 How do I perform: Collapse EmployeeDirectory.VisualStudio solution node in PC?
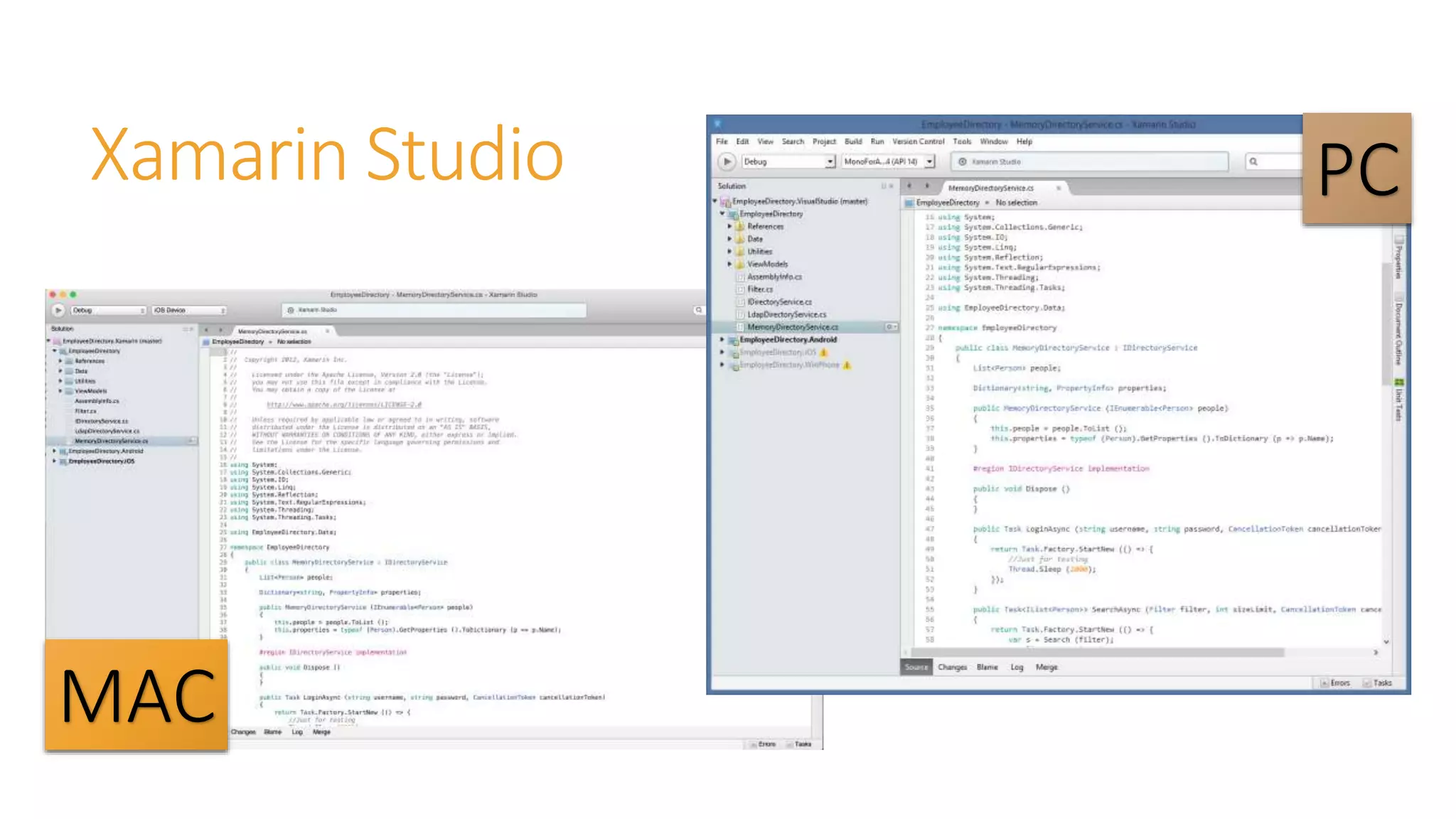pos(715,202)
